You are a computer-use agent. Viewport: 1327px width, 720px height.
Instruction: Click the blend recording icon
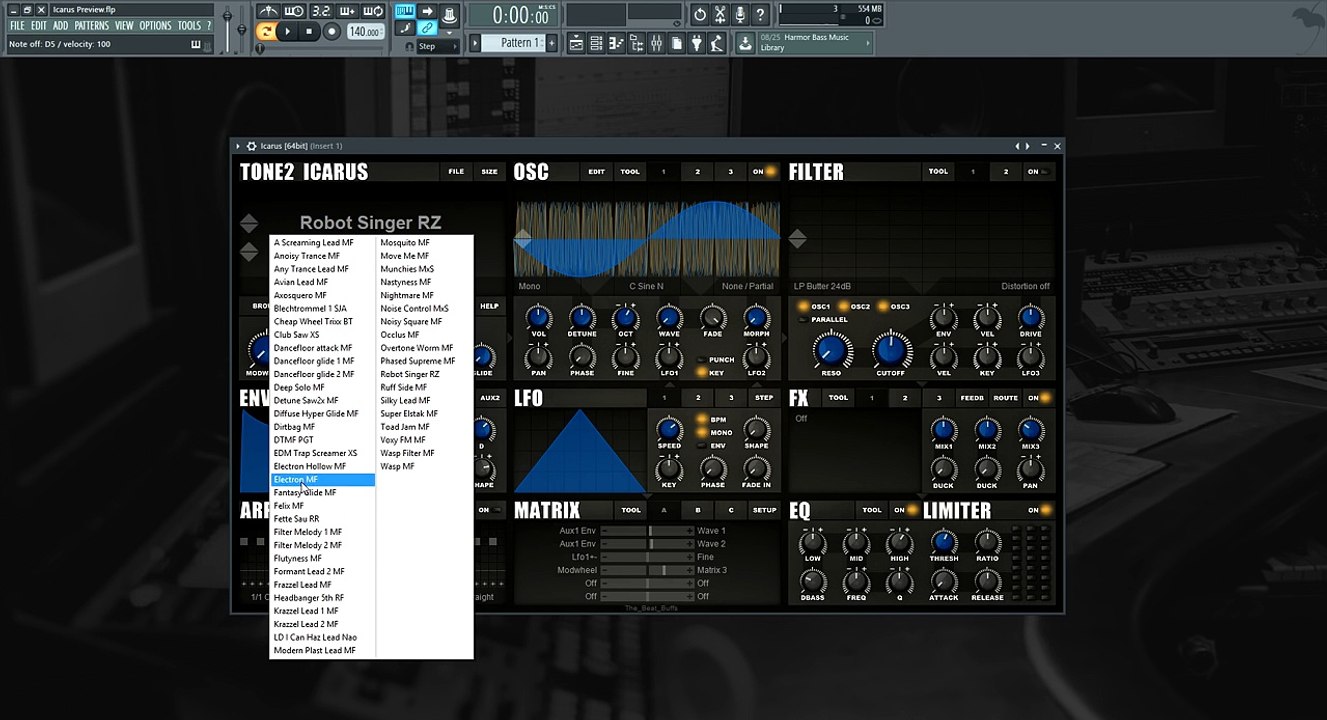click(x=348, y=11)
